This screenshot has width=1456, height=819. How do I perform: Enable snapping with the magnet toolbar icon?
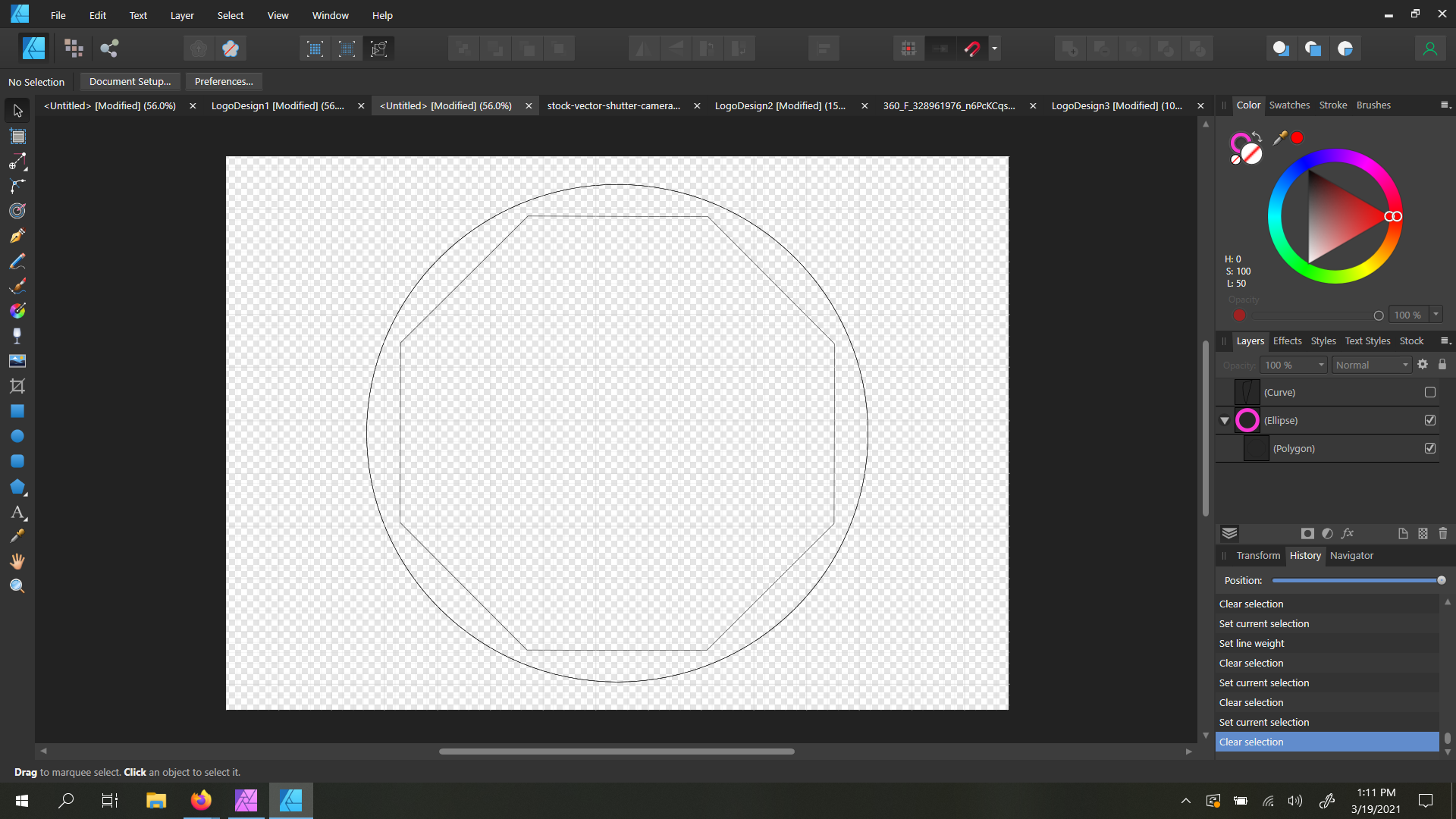tap(973, 48)
